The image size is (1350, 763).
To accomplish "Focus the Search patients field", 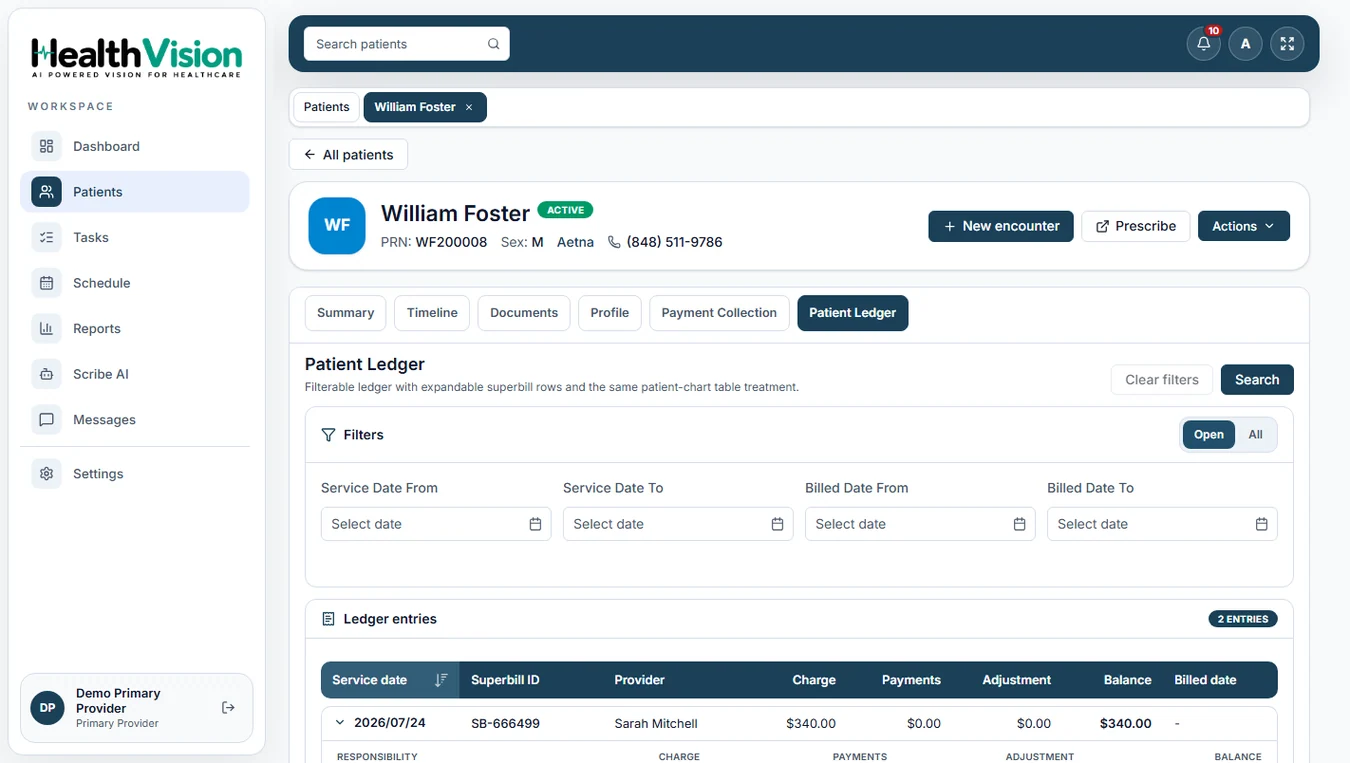I will (407, 44).
